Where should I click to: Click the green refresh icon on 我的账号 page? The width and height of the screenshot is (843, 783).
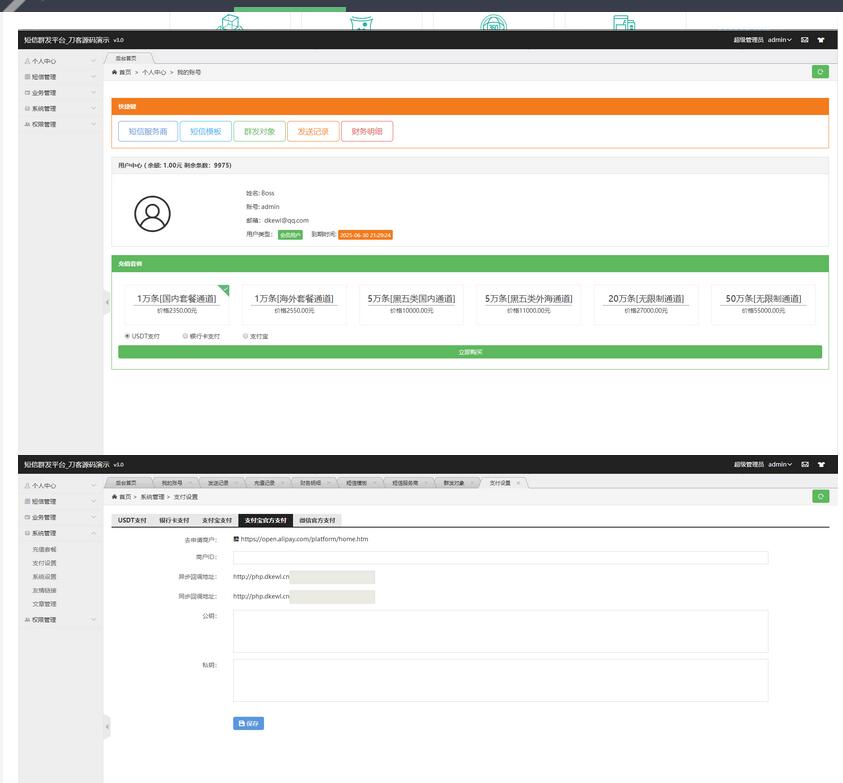820,72
